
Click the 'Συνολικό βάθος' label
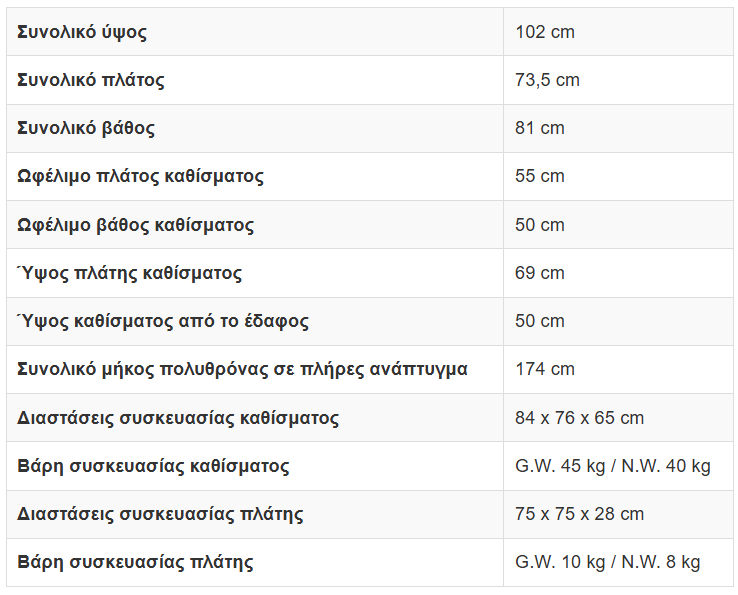click(86, 128)
